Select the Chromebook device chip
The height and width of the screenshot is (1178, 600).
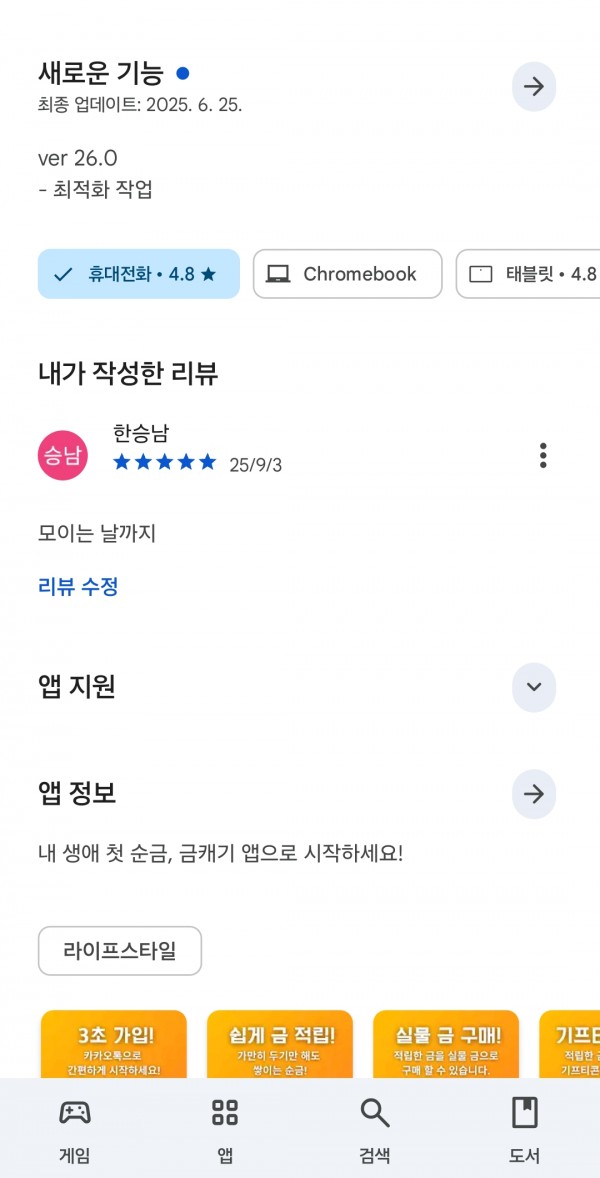(348, 274)
